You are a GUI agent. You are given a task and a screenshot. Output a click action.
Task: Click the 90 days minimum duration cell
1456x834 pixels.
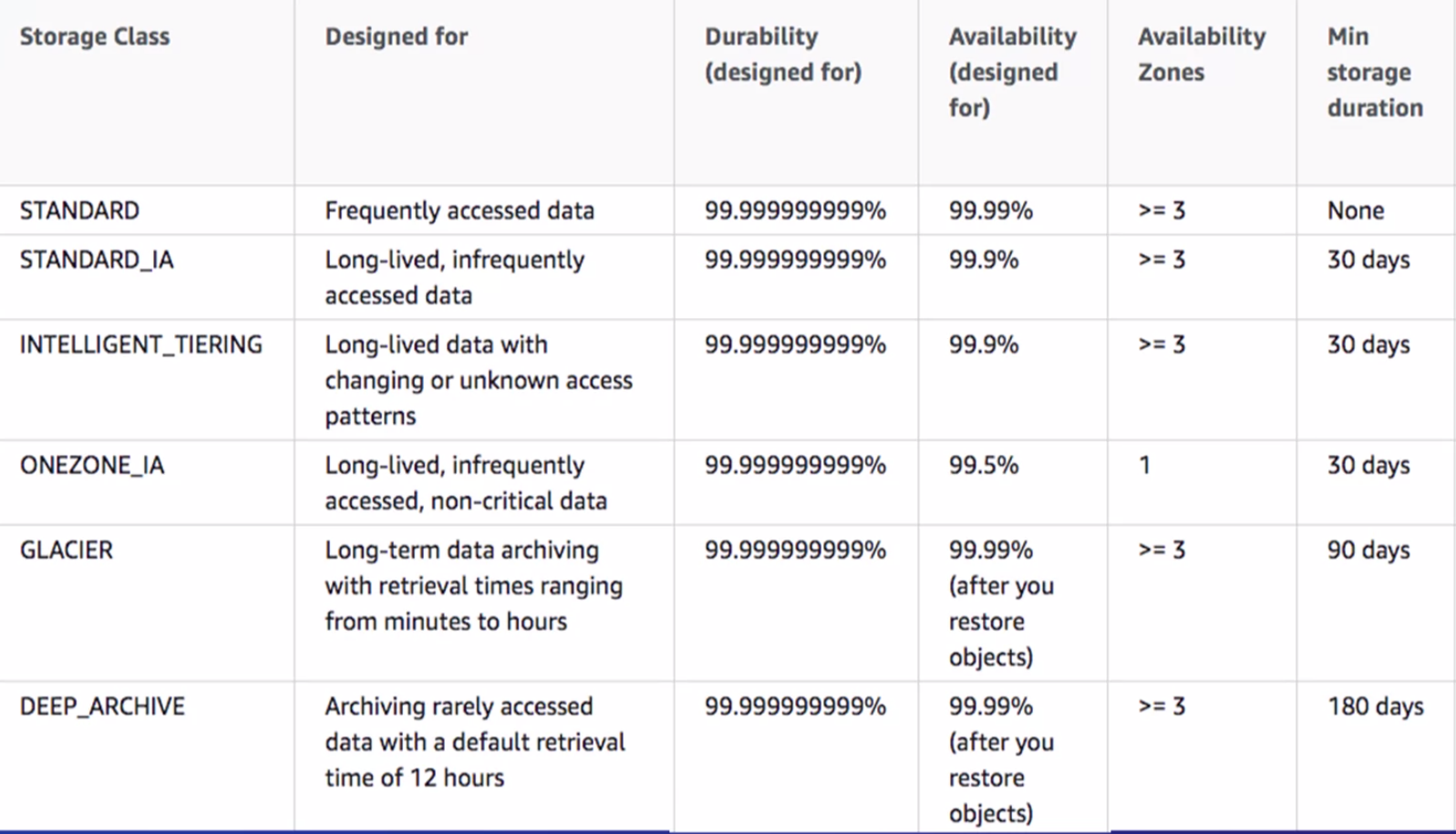point(1368,550)
